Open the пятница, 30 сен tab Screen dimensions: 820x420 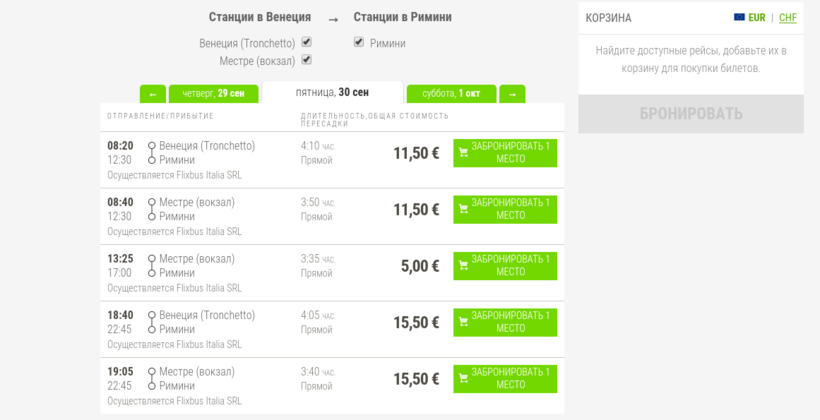coord(332,92)
